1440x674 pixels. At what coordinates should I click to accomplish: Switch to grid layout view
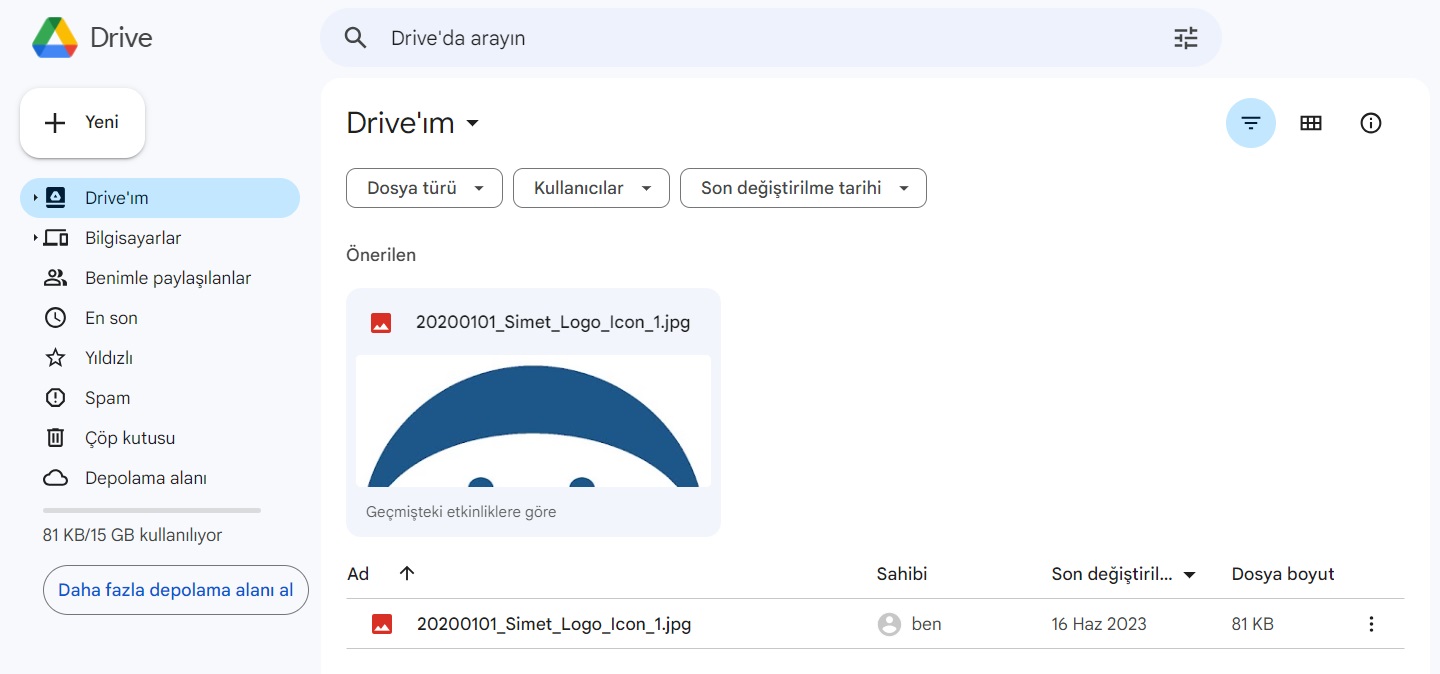1310,123
